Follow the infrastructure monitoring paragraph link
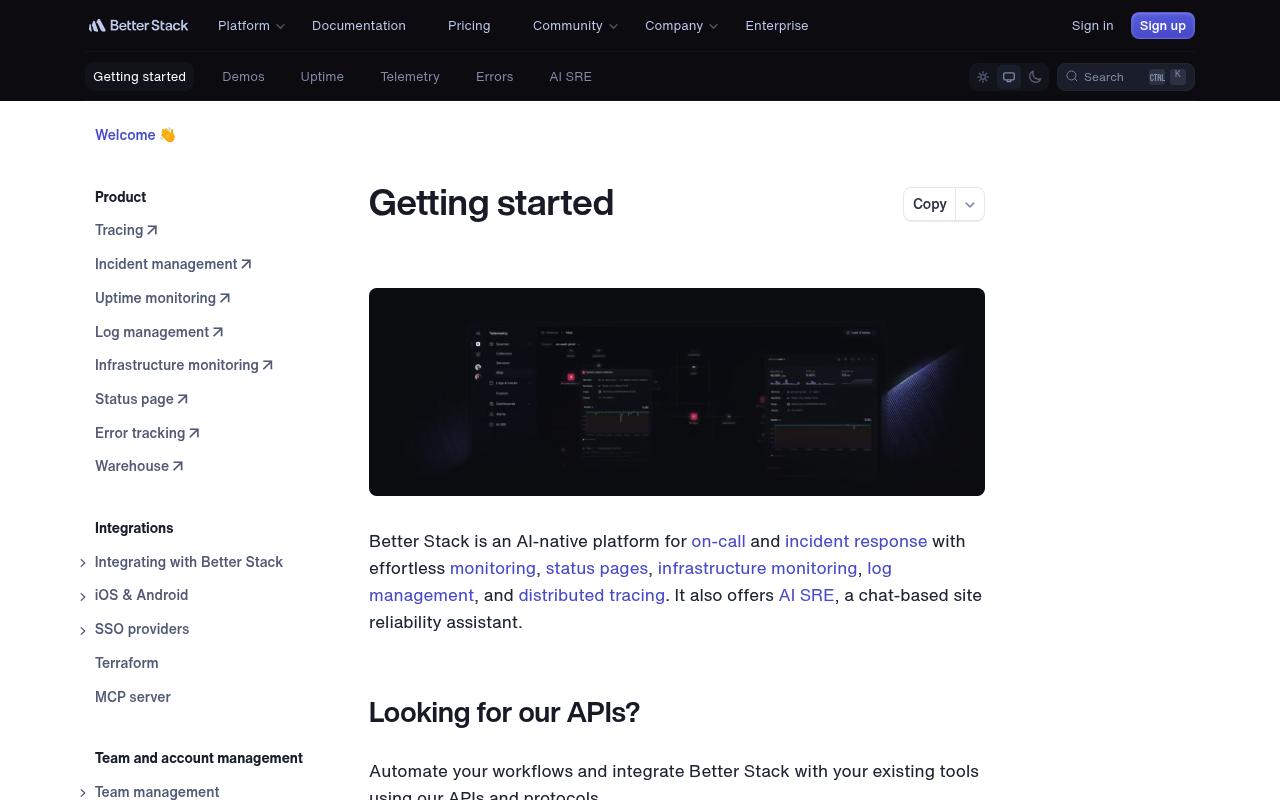 pos(758,568)
